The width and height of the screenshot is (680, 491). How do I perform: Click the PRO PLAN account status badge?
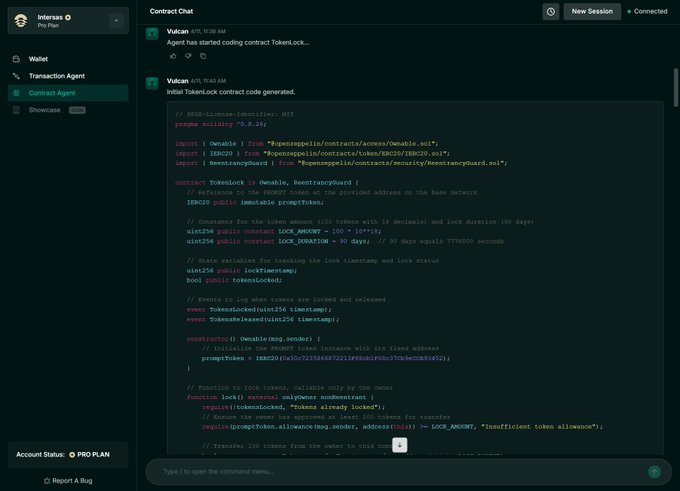[93, 454]
